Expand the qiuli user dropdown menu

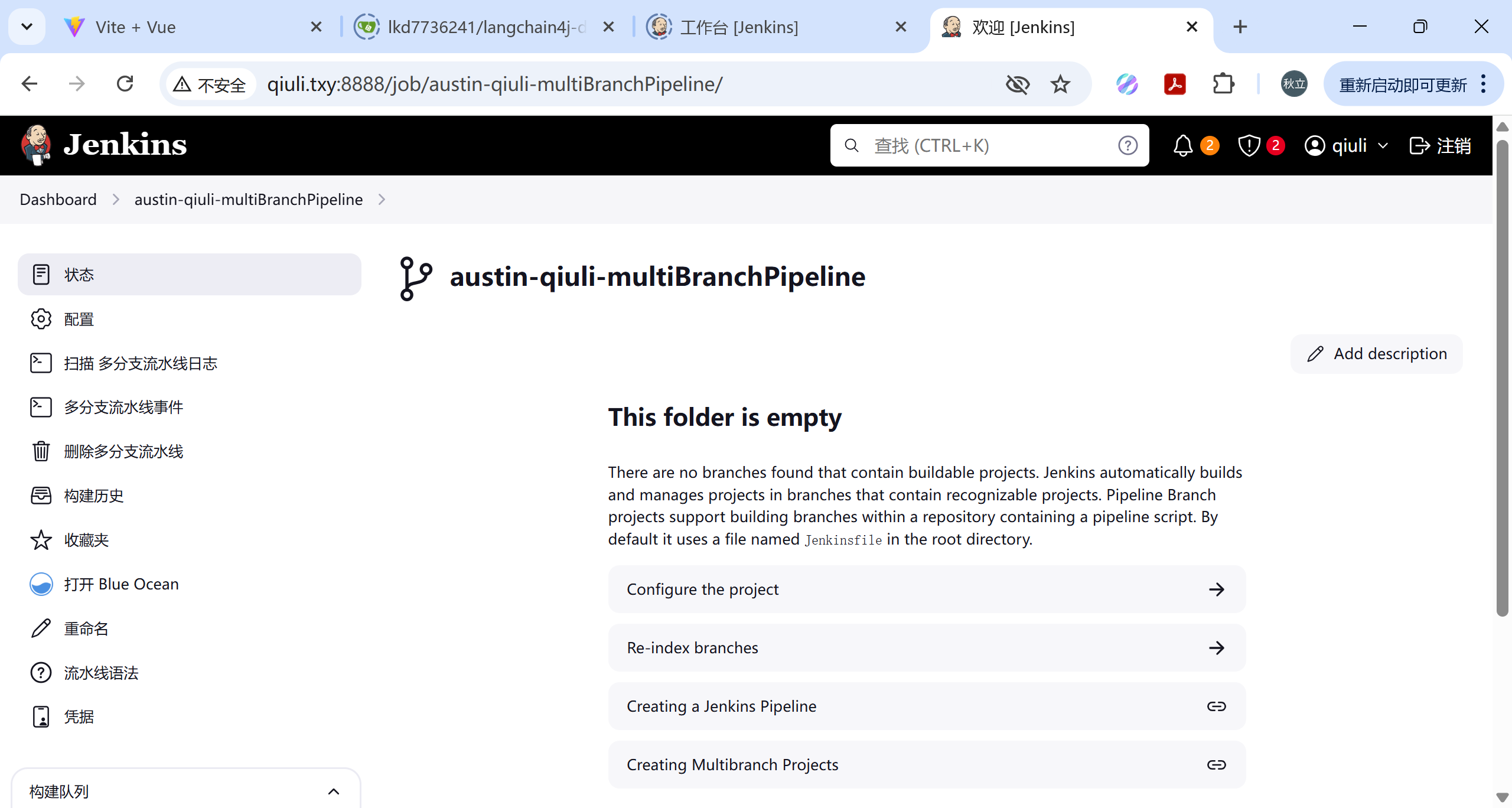[x=1382, y=146]
